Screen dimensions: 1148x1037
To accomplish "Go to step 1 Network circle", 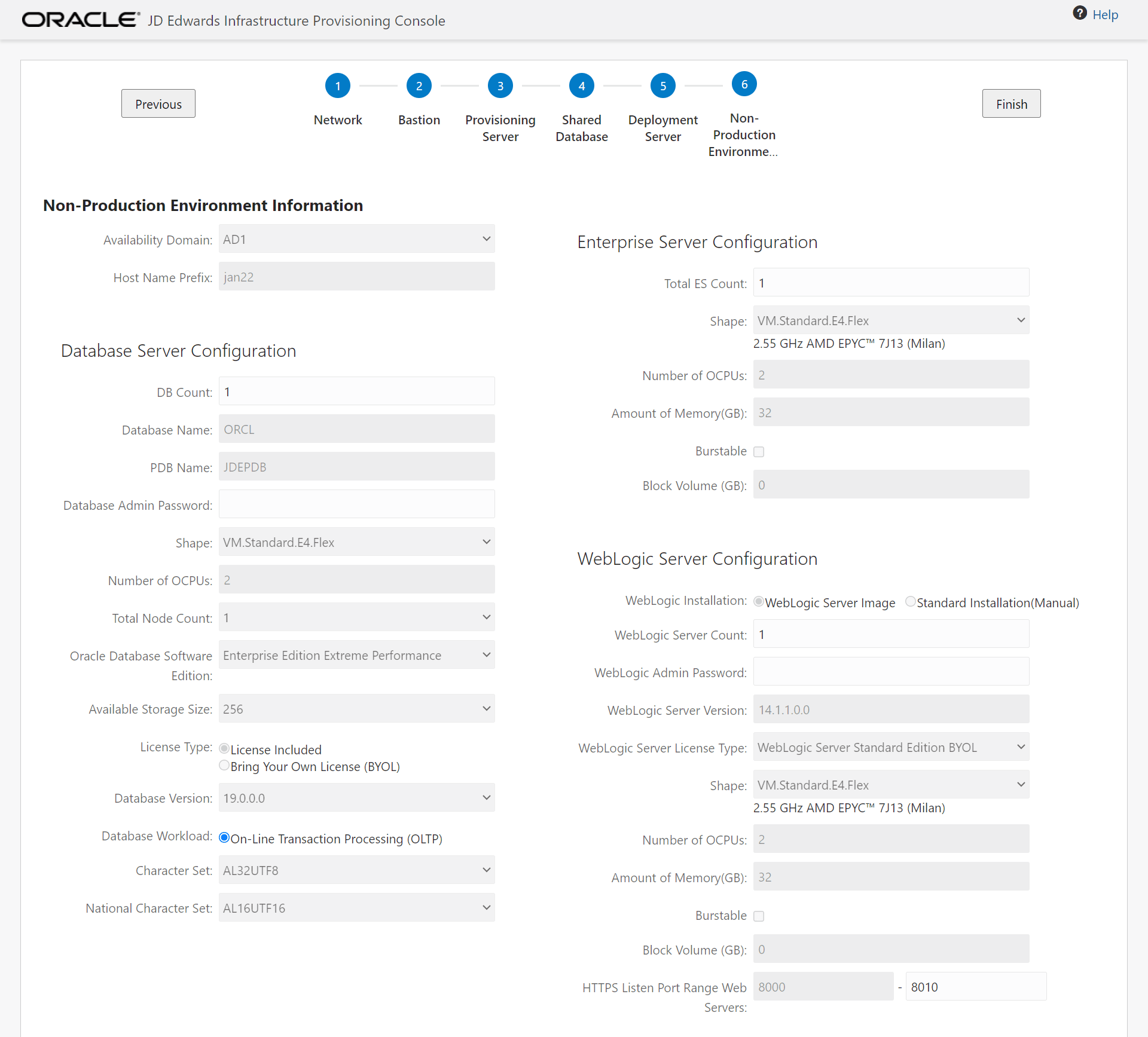I will [x=338, y=86].
